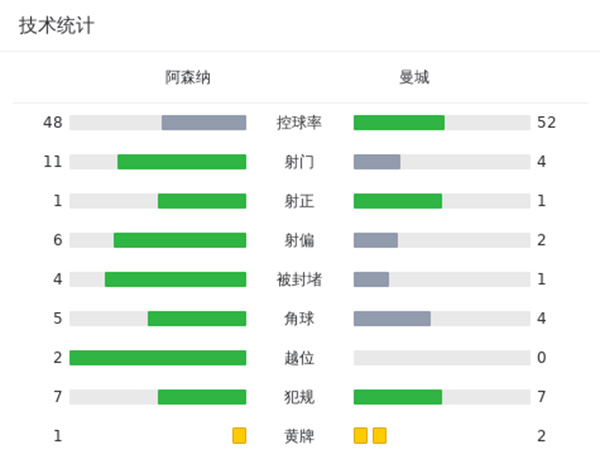This screenshot has height=459, width=600.
Task: Click the 技术统计 heading
Action: click(57, 26)
